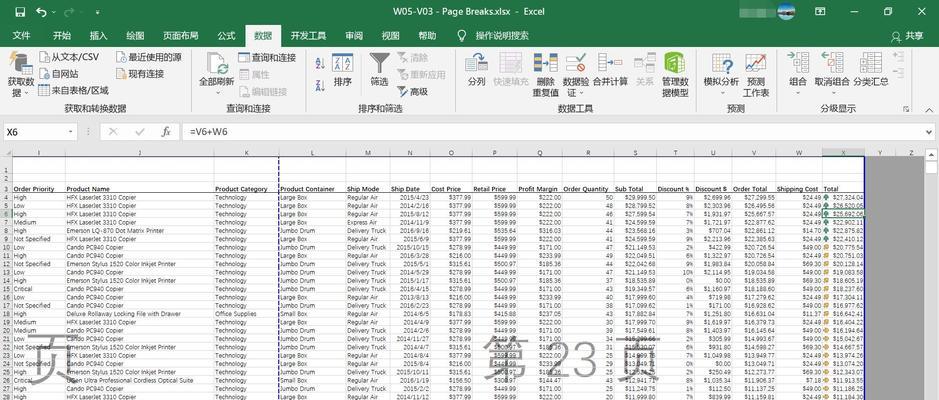
Task: Expand the formula bar chevron
Action: (x=929, y=132)
